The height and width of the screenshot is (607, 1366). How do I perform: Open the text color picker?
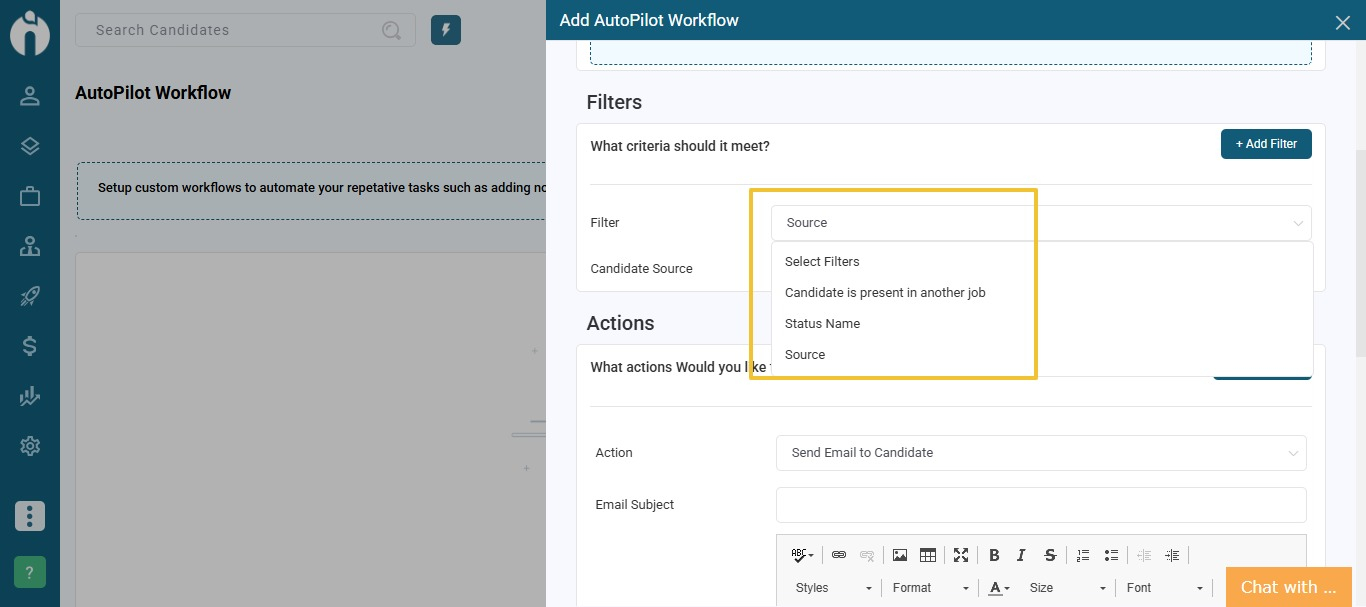click(x=999, y=588)
